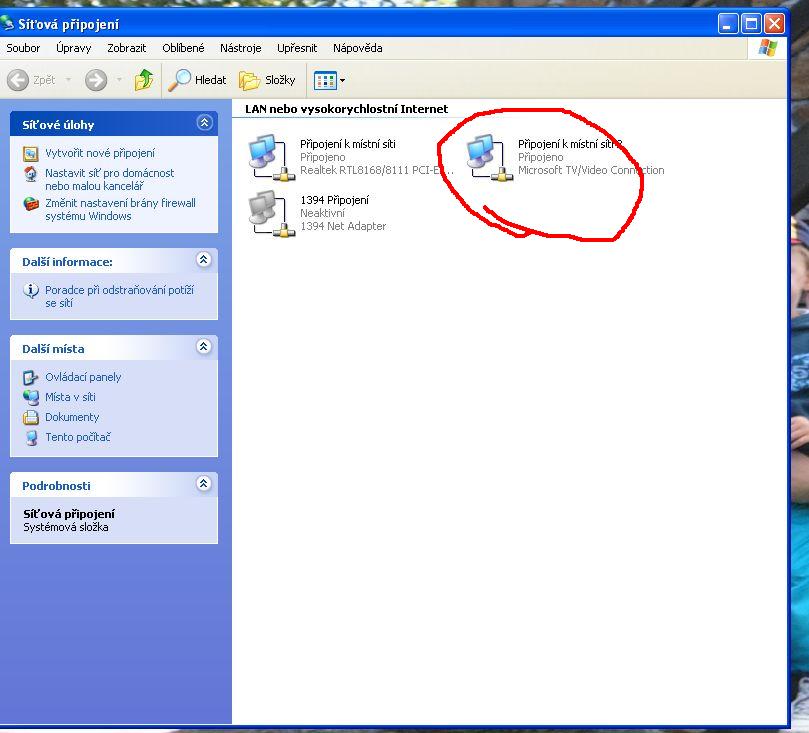Go to Ovládací panely link
This screenshot has width=809, height=733.
[x=83, y=377]
